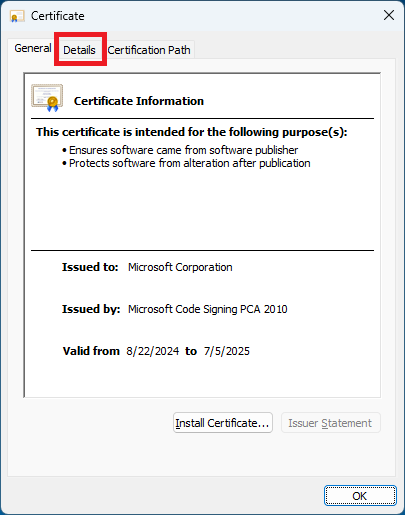Click the certificate icon in the title bar
This screenshot has height=515, width=405.
(x=17, y=16)
